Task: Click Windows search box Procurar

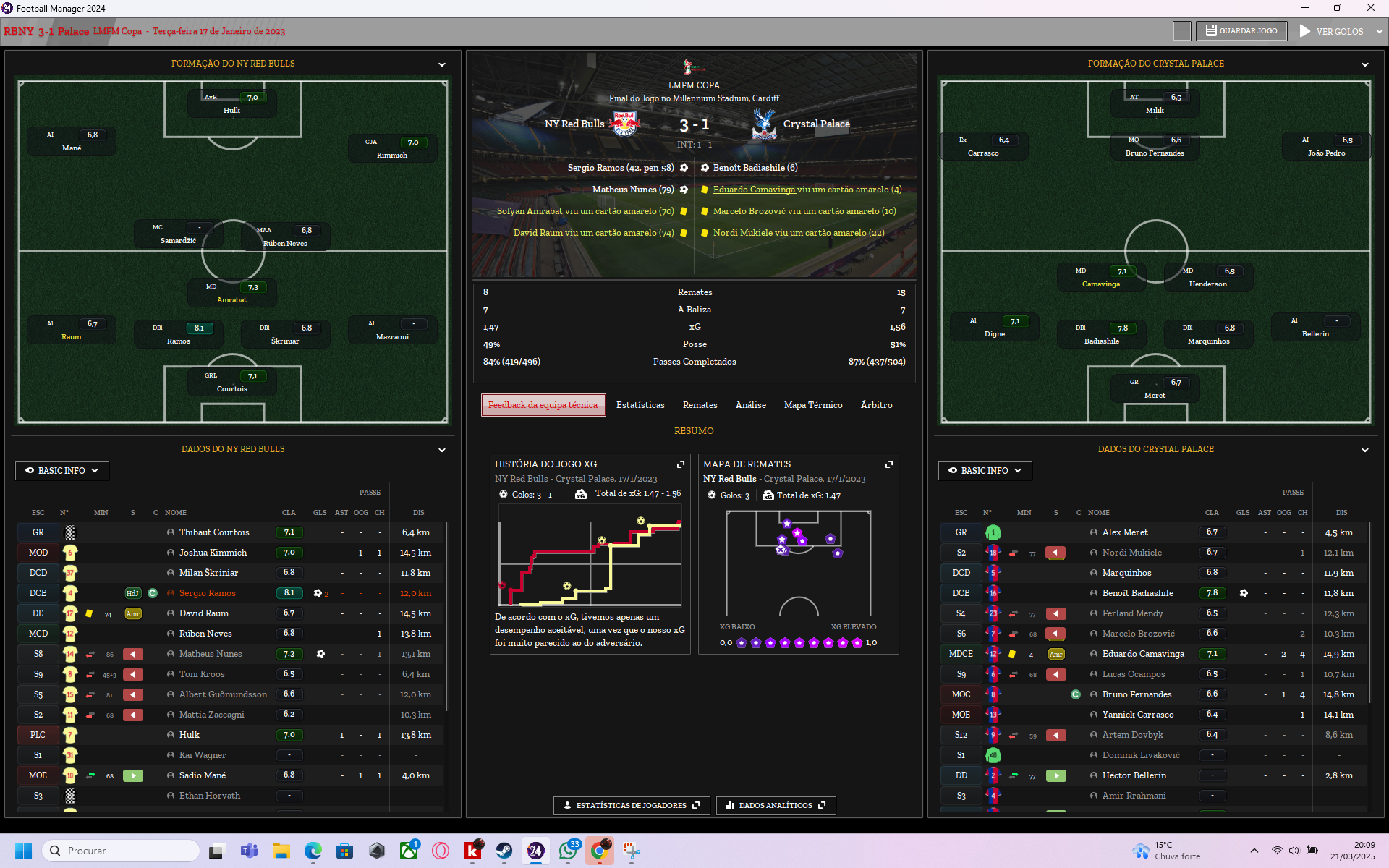Action: coord(121,851)
